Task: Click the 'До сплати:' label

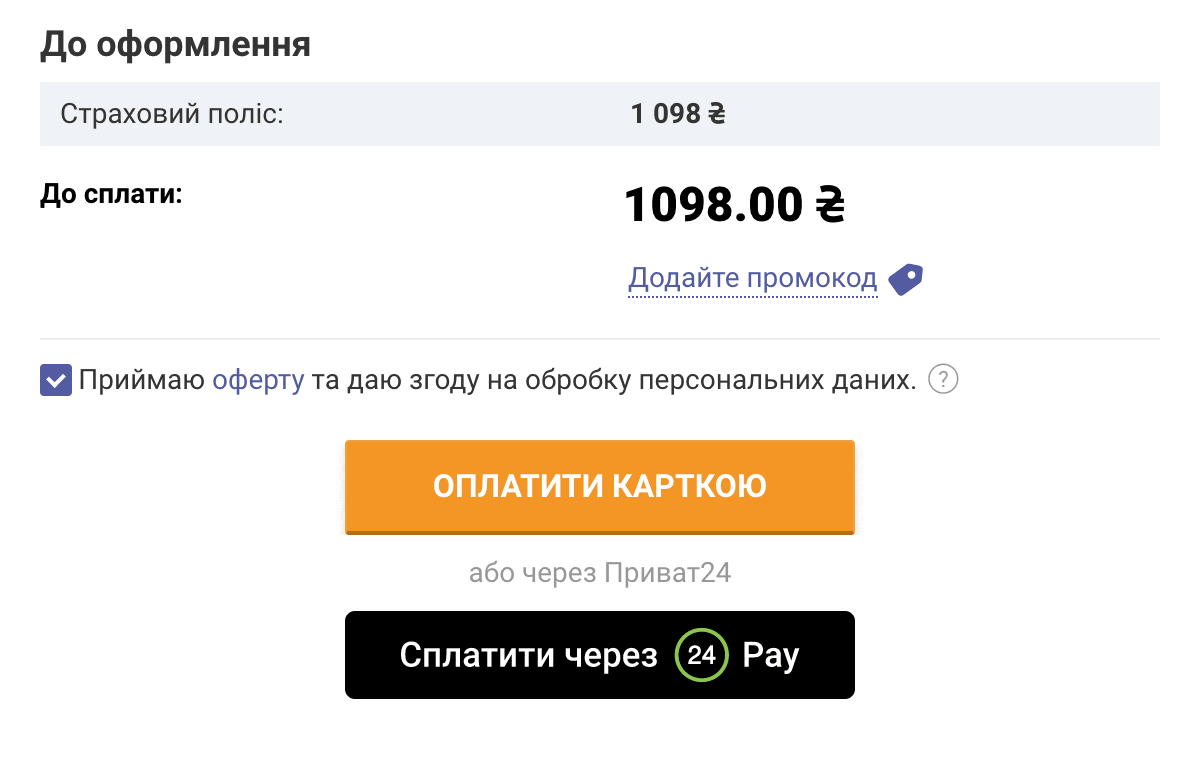Action: (111, 194)
